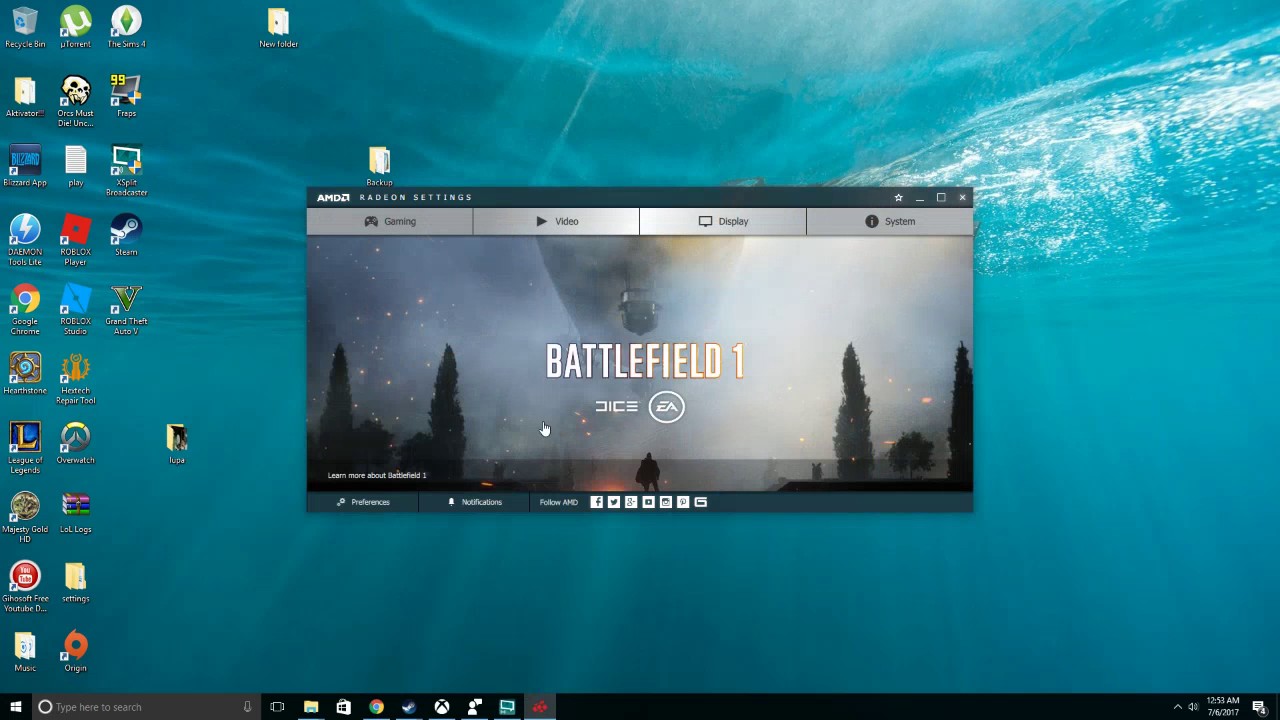
Task: Open Origin desktop icon
Action: pyautogui.click(x=75, y=650)
